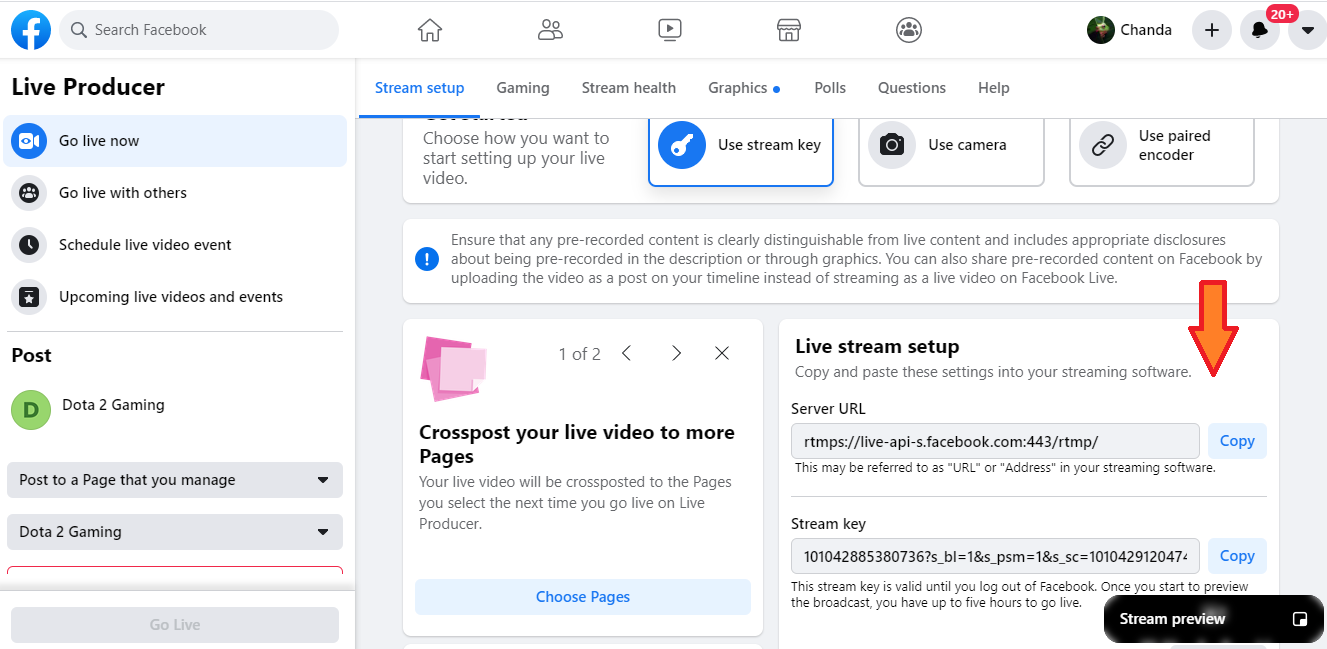
Task: Switch to the Gaming tab
Action: 523,88
